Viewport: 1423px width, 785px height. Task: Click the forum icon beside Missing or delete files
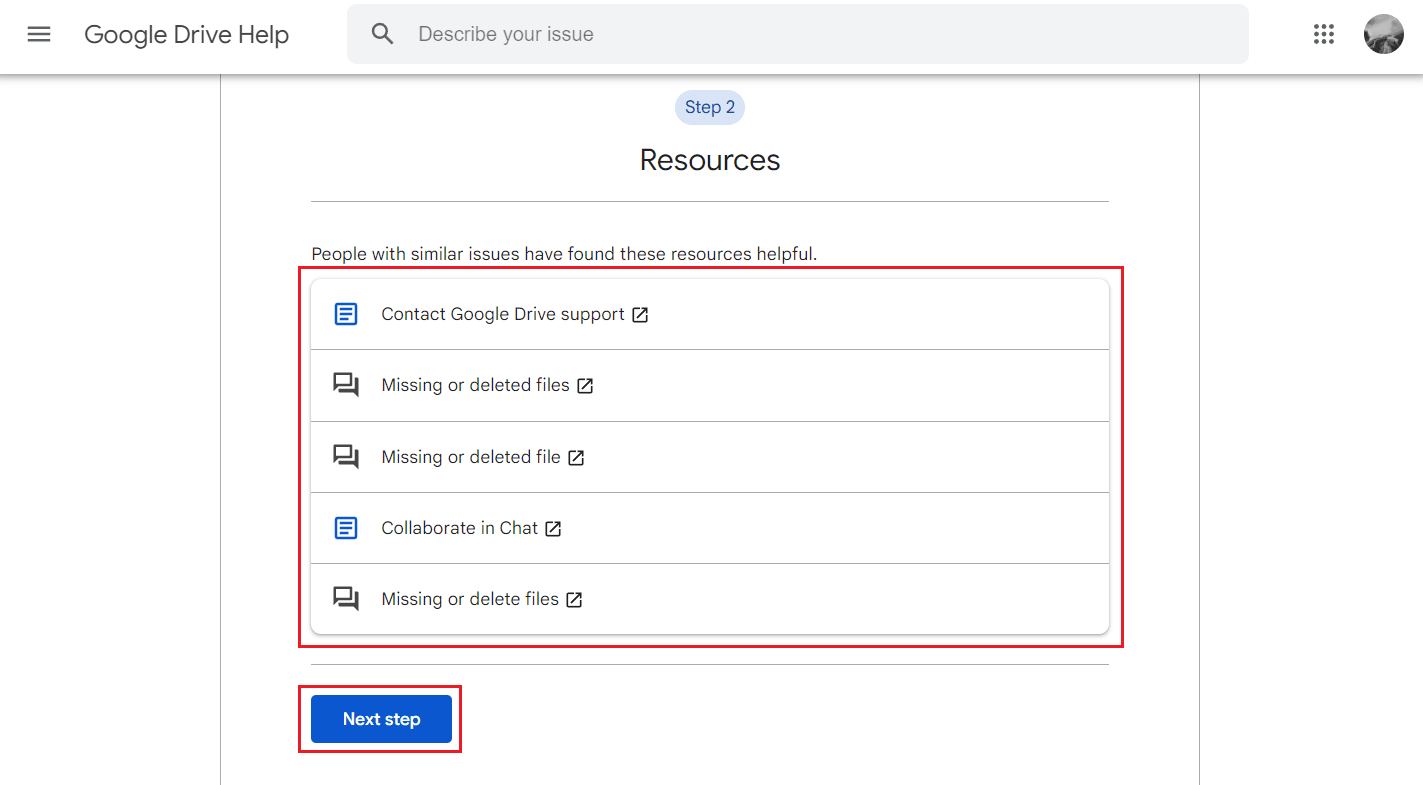[346, 599]
